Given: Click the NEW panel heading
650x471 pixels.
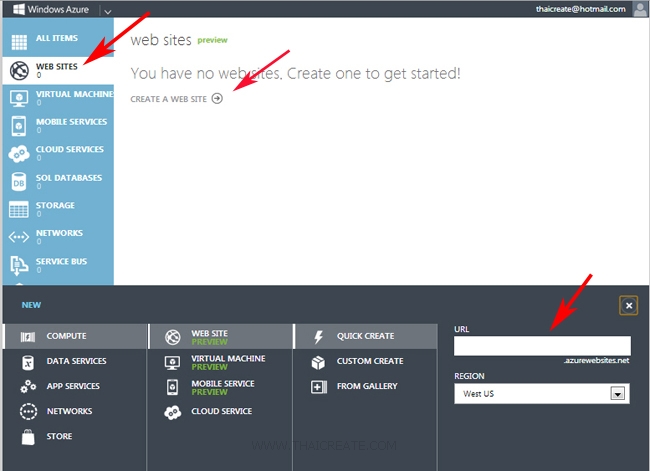Looking at the screenshot, I should click(32, 305).
